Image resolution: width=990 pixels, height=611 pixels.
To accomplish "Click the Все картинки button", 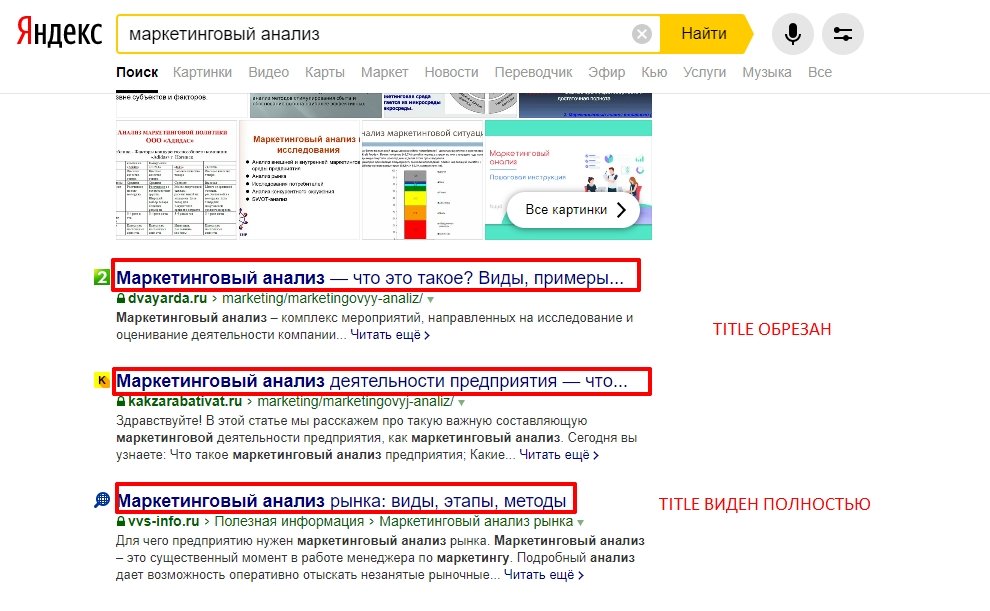I will click(x=573, y=210).
